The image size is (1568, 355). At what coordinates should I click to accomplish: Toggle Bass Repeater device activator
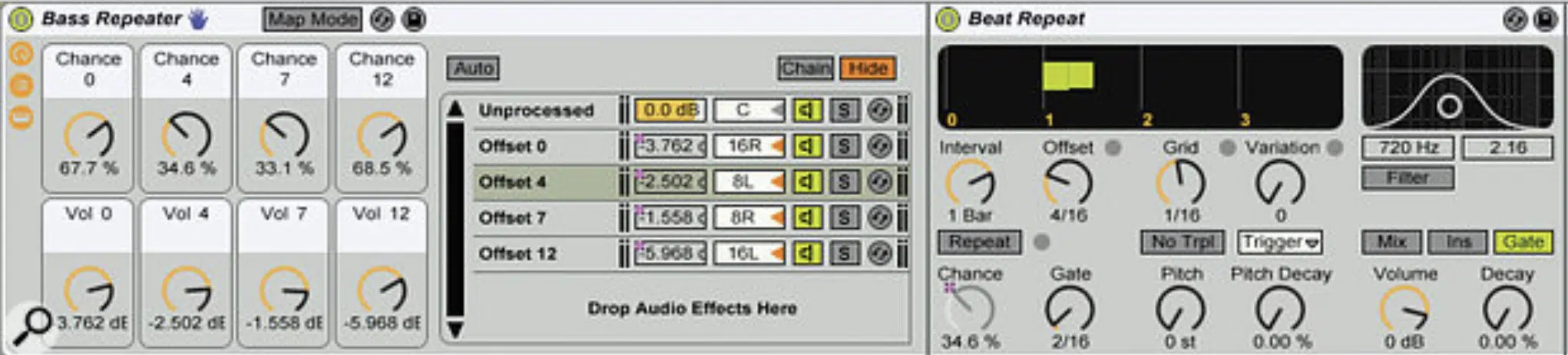pyautogui.click(x=21, y=19)
